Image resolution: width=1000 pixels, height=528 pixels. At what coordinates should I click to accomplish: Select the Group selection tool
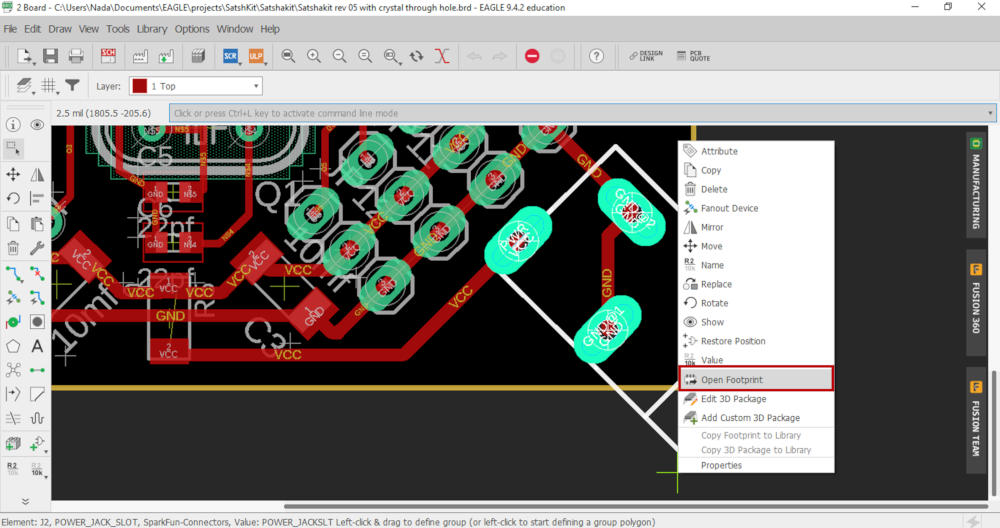click(x=13, y=149)
